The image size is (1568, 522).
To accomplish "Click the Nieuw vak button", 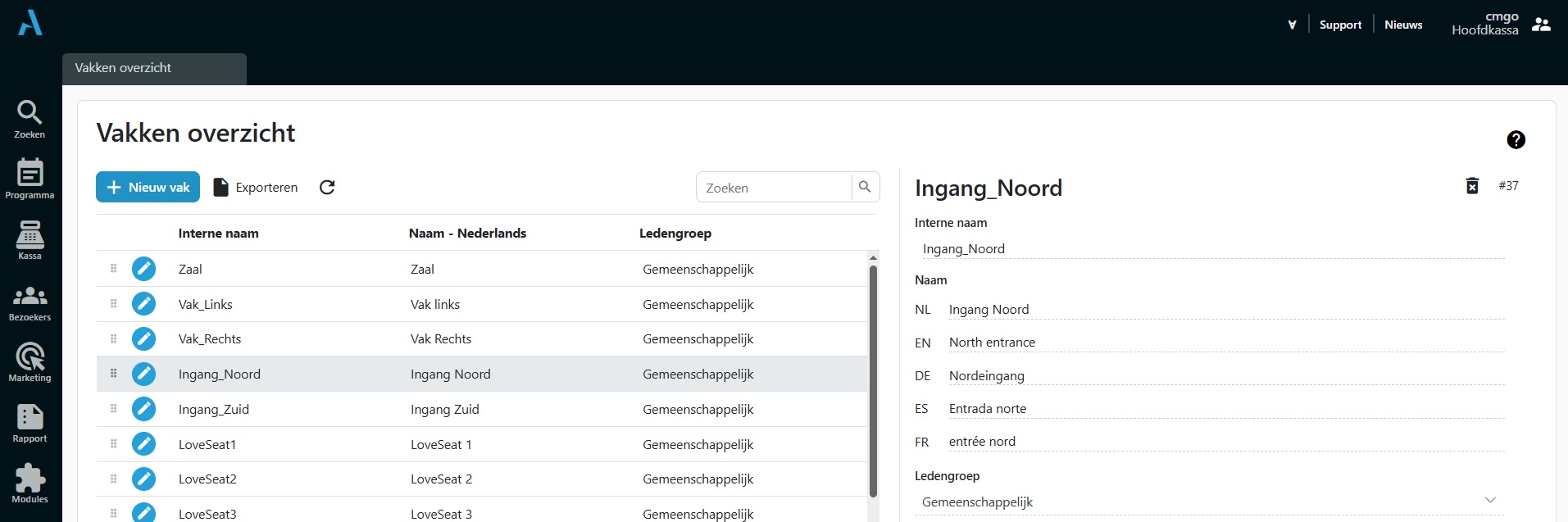I will point(148,187).
